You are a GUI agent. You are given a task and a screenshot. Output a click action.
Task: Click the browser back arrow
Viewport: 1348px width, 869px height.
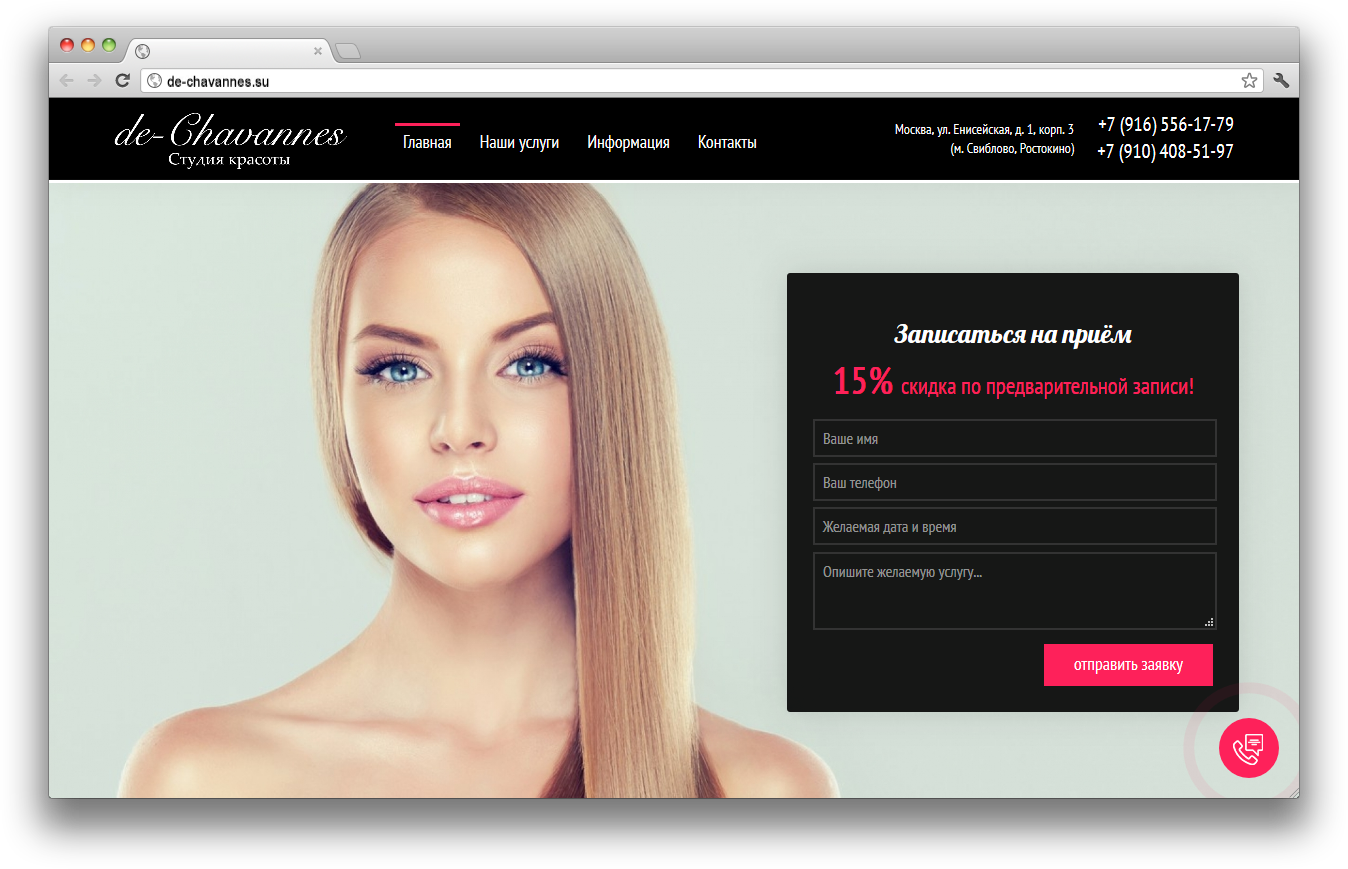67,81
